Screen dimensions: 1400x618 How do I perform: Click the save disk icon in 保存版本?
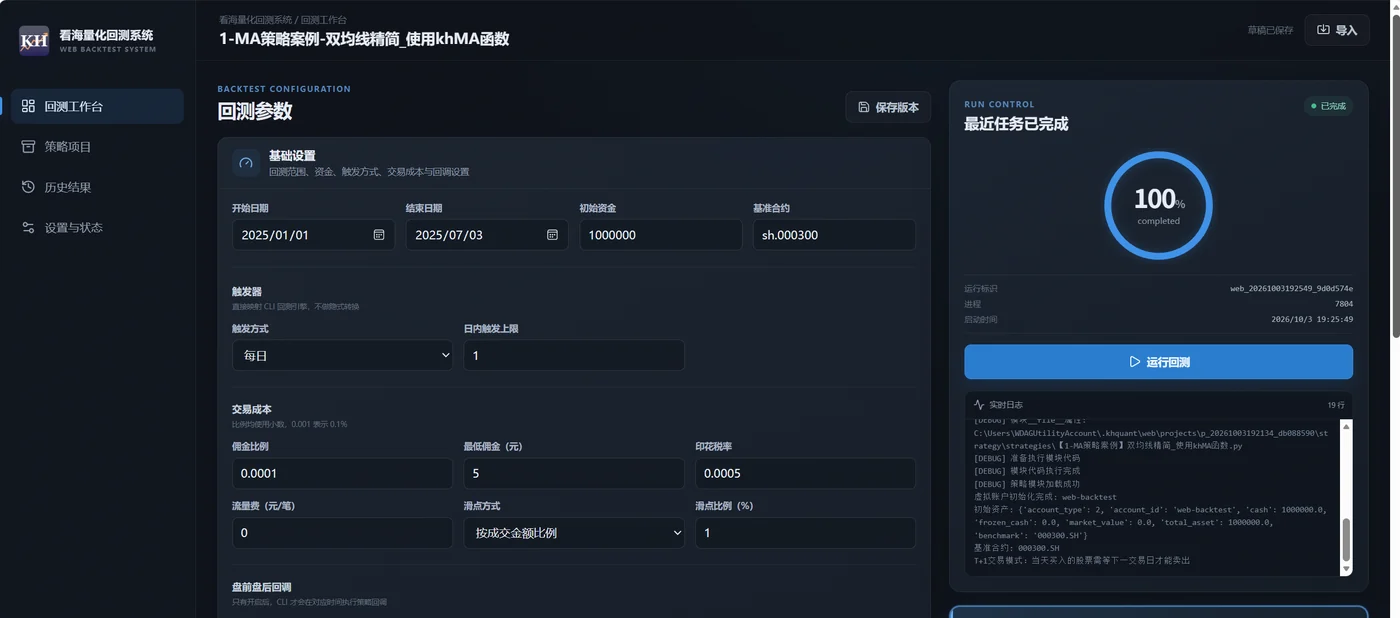click(x=864, y=107)
